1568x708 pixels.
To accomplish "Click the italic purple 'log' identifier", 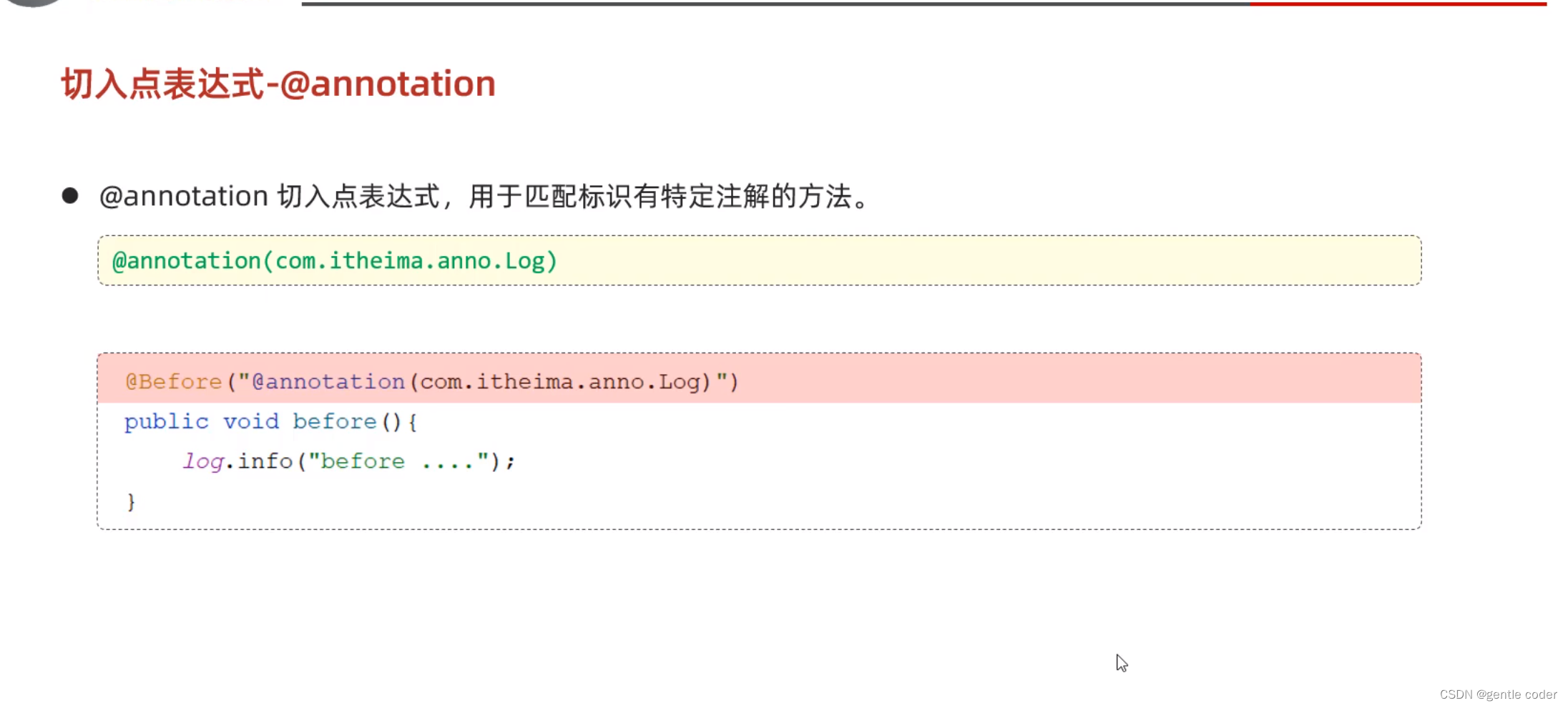I will pos(204,462).
